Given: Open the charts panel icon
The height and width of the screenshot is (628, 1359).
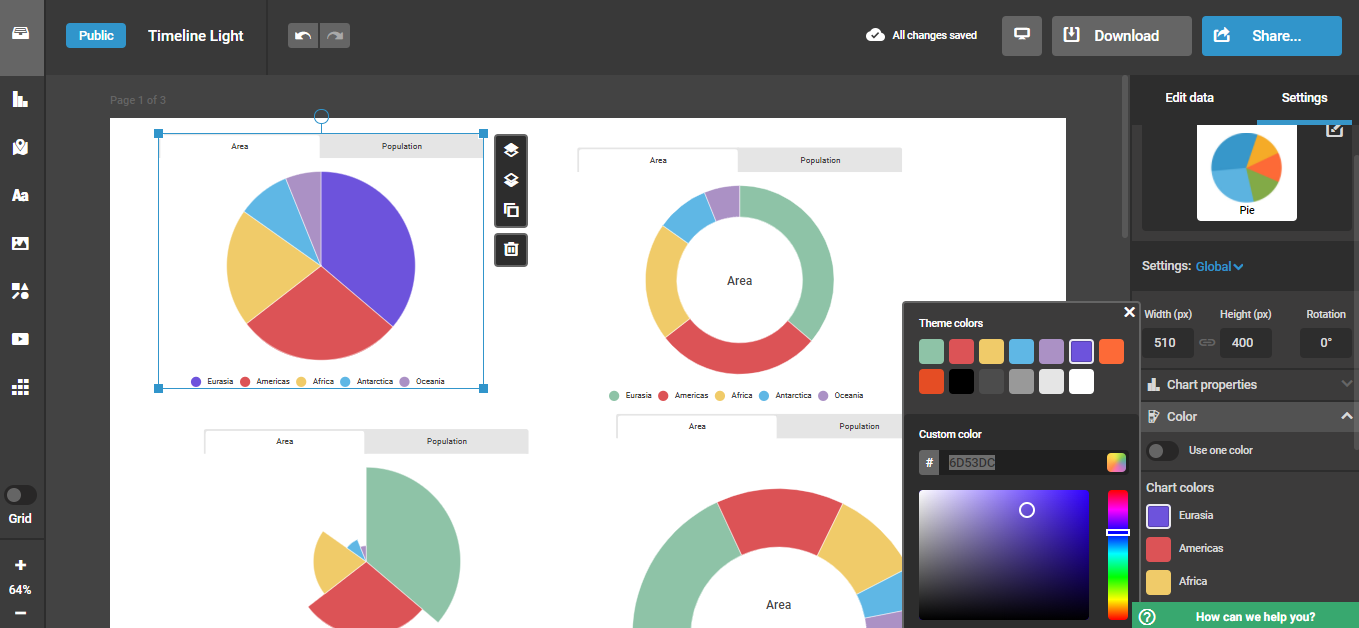Looking at the screenshot, I should click(x=20, y=99).
